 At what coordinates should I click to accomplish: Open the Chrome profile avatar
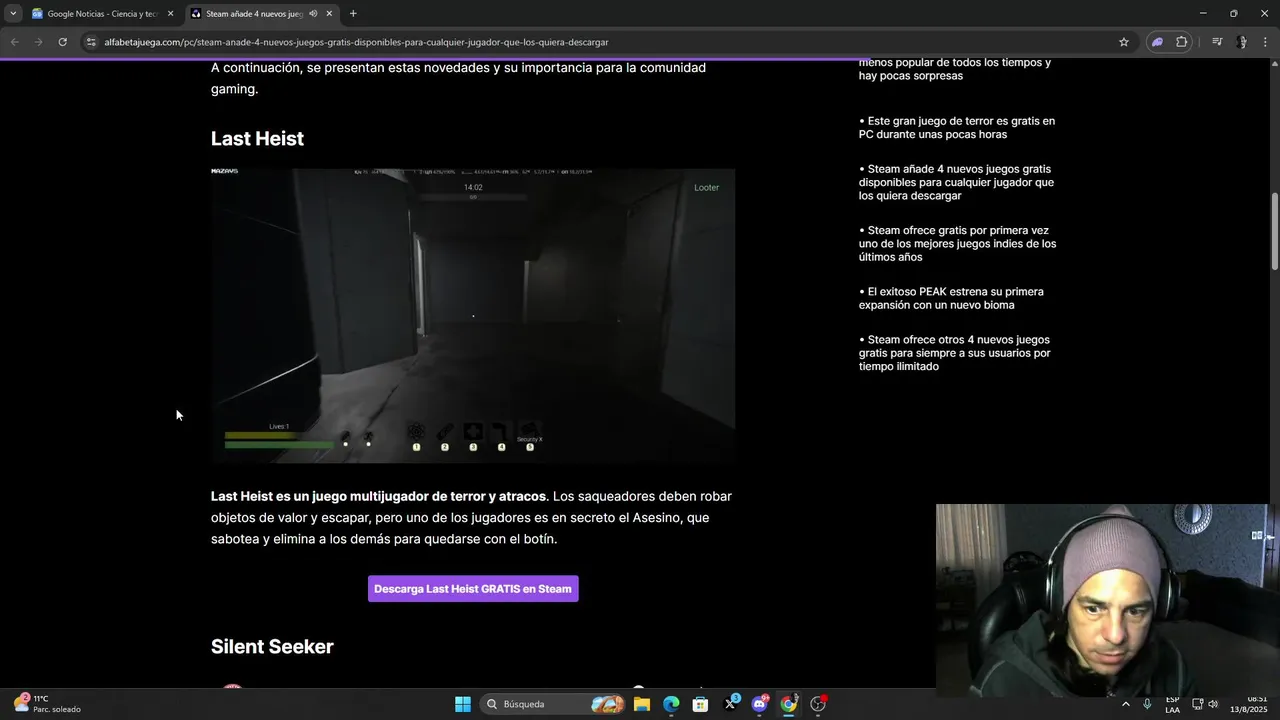[x=1242, y=42]
